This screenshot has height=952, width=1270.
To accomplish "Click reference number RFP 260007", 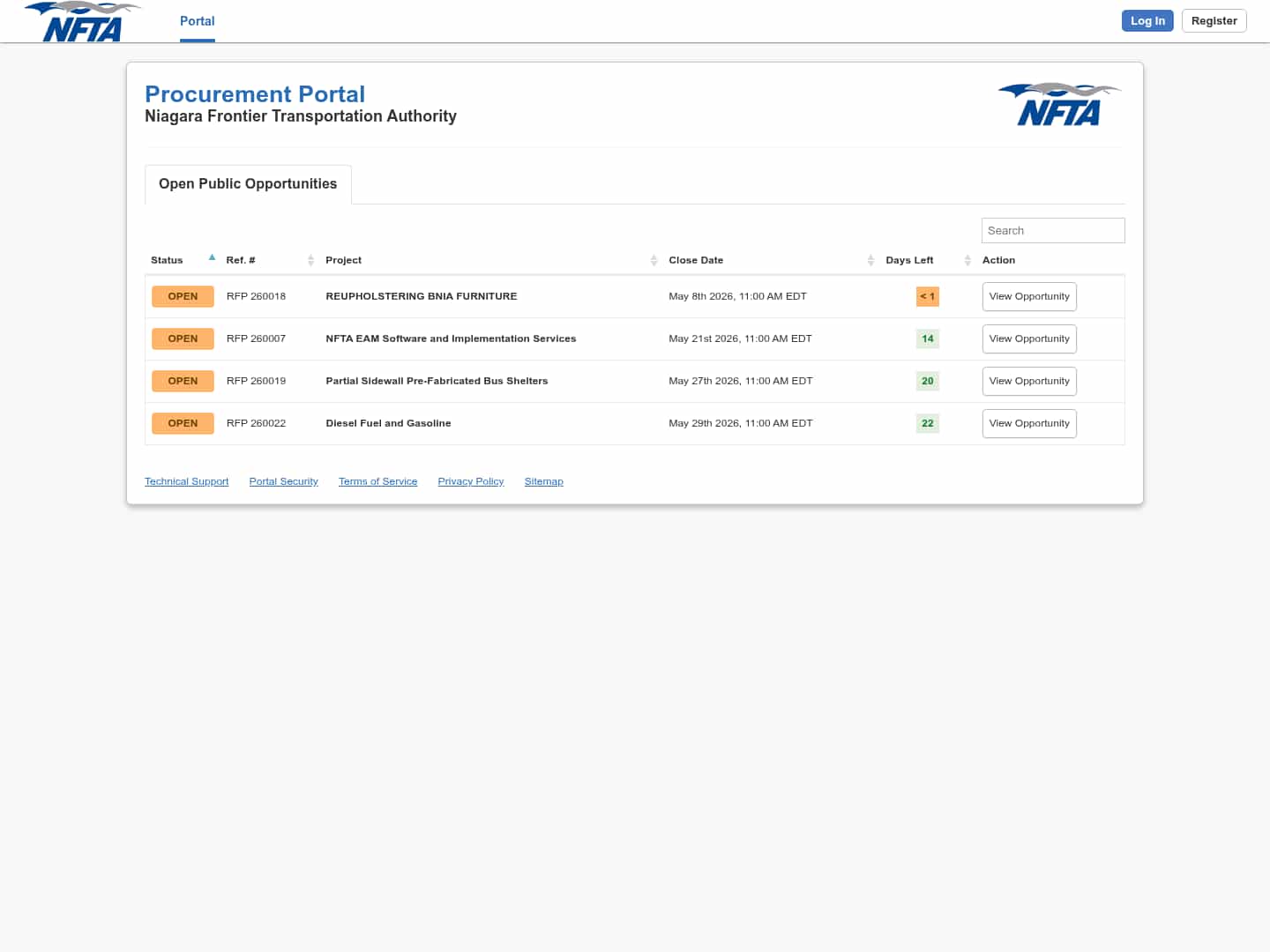I will [x=256, y=339].
